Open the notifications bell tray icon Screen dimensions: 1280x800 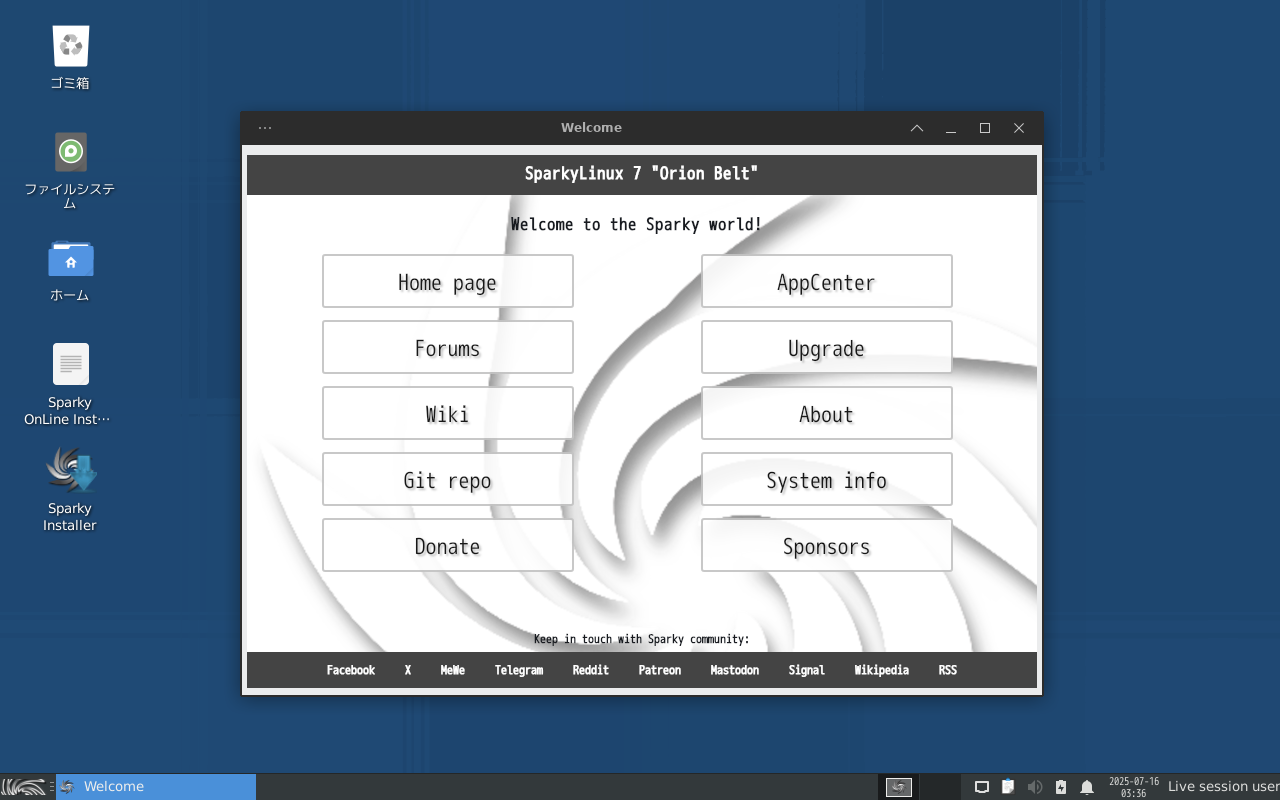pyautogui.click(x=1087, y=787)
